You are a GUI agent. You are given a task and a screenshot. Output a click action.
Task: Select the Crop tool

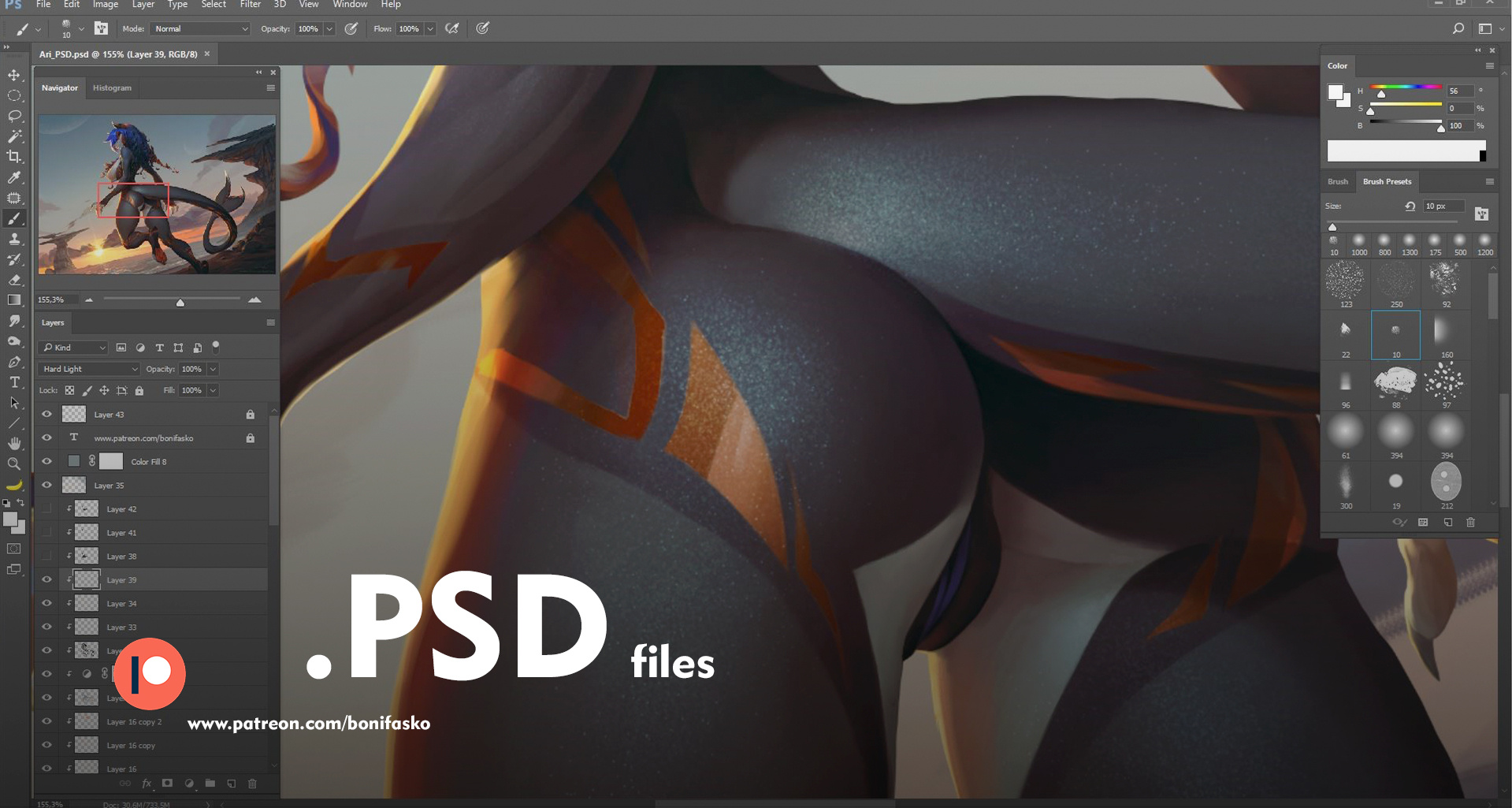tap(14, 157)
